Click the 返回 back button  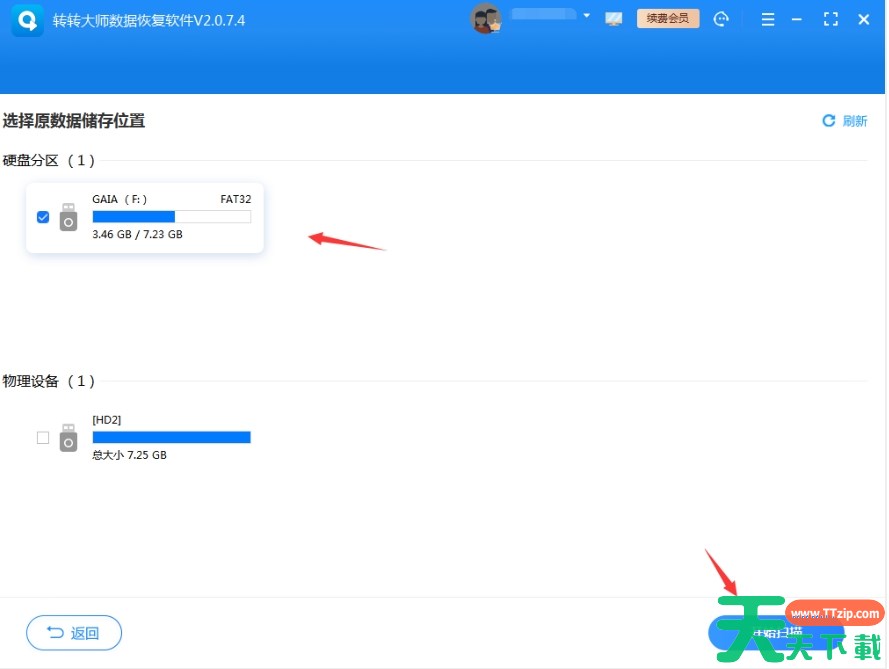pyautogui.click(x=74, y=633)
